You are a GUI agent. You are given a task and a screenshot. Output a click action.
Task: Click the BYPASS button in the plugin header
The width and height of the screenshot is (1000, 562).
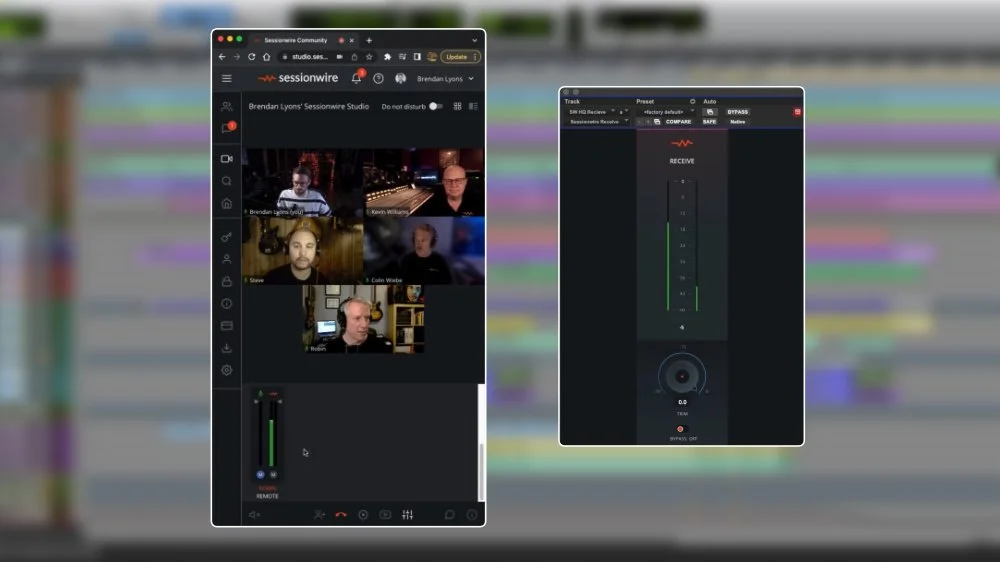737,112
